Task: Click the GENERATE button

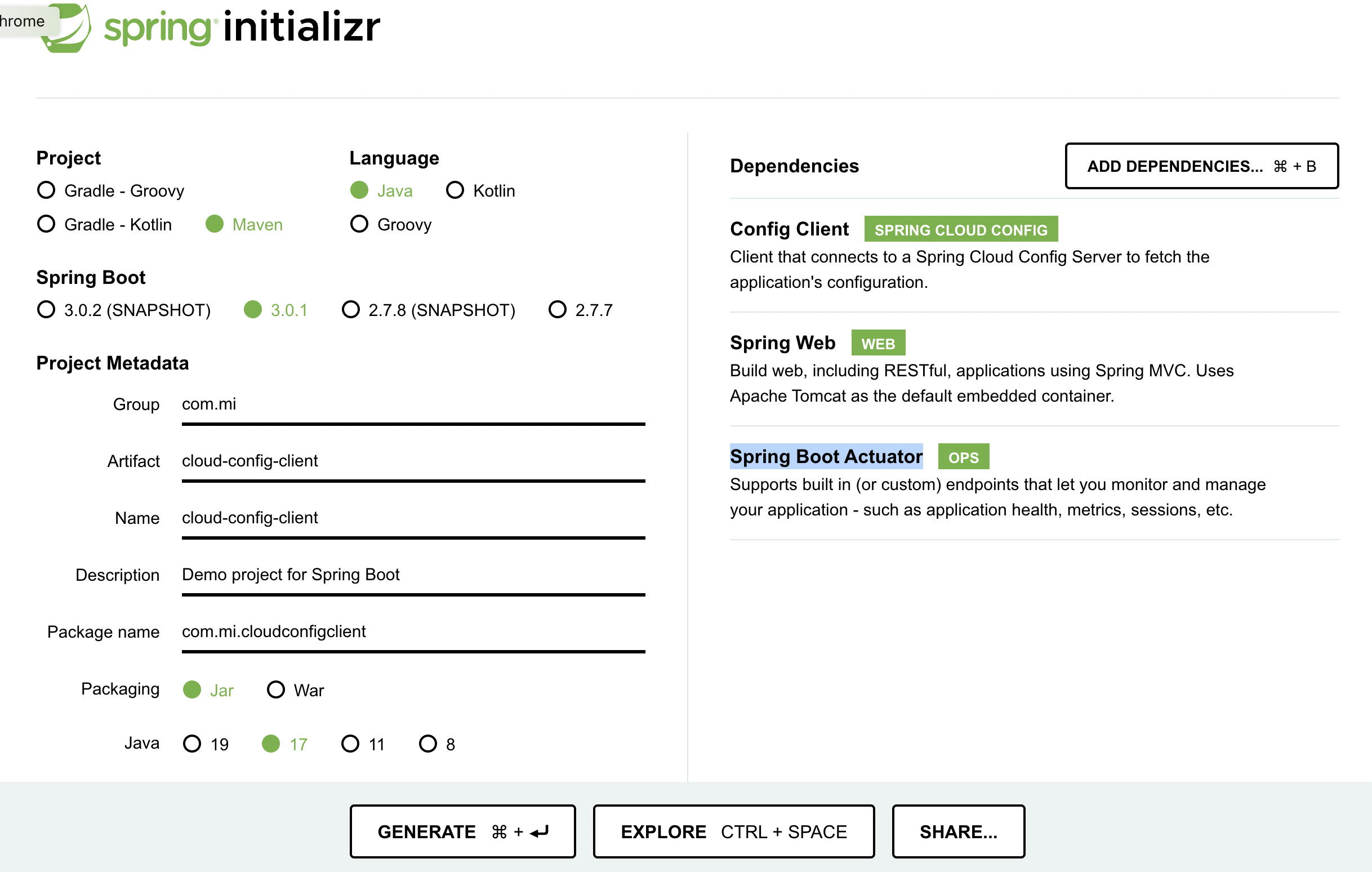Action: 462,831
